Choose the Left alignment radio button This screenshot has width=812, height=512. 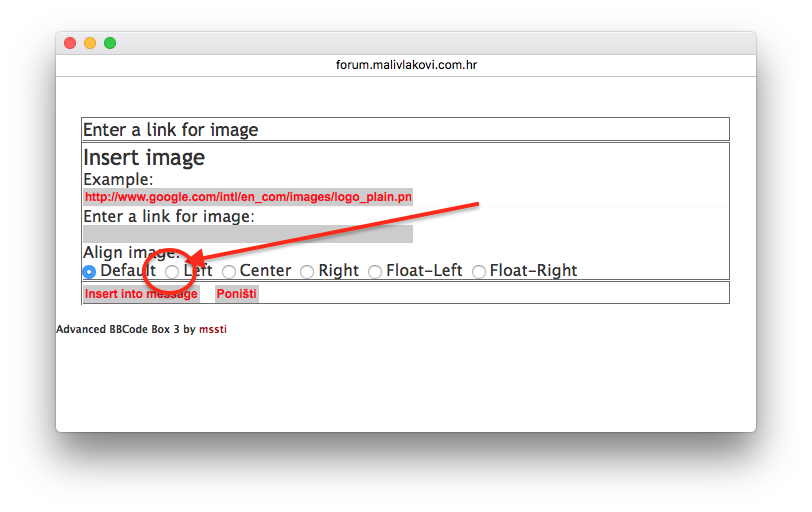172,271
